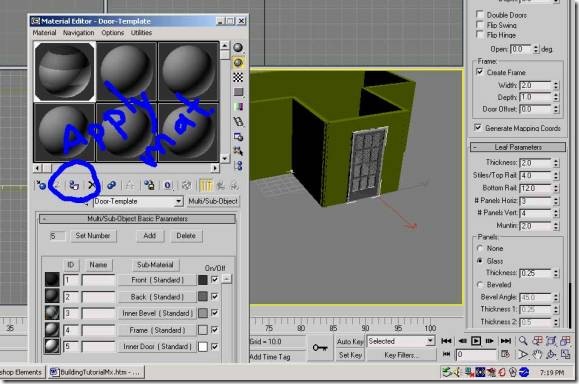Open the Time Configuration icon

tap(505, 354)
